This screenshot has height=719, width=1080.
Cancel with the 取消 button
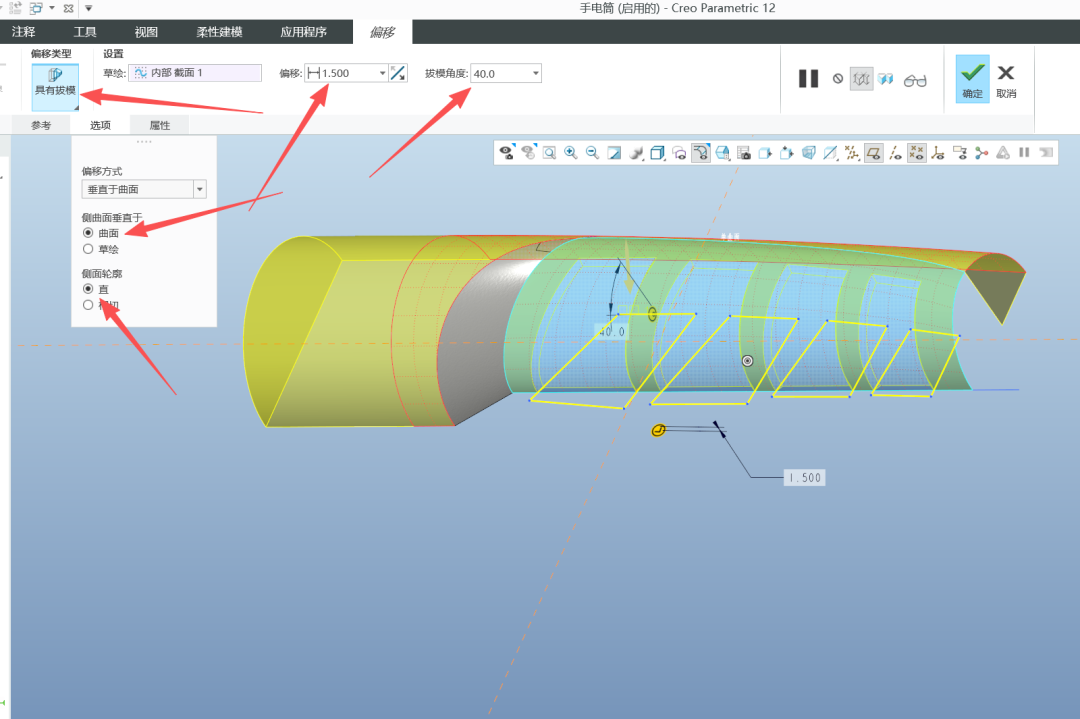click(x=1006, y=81)
